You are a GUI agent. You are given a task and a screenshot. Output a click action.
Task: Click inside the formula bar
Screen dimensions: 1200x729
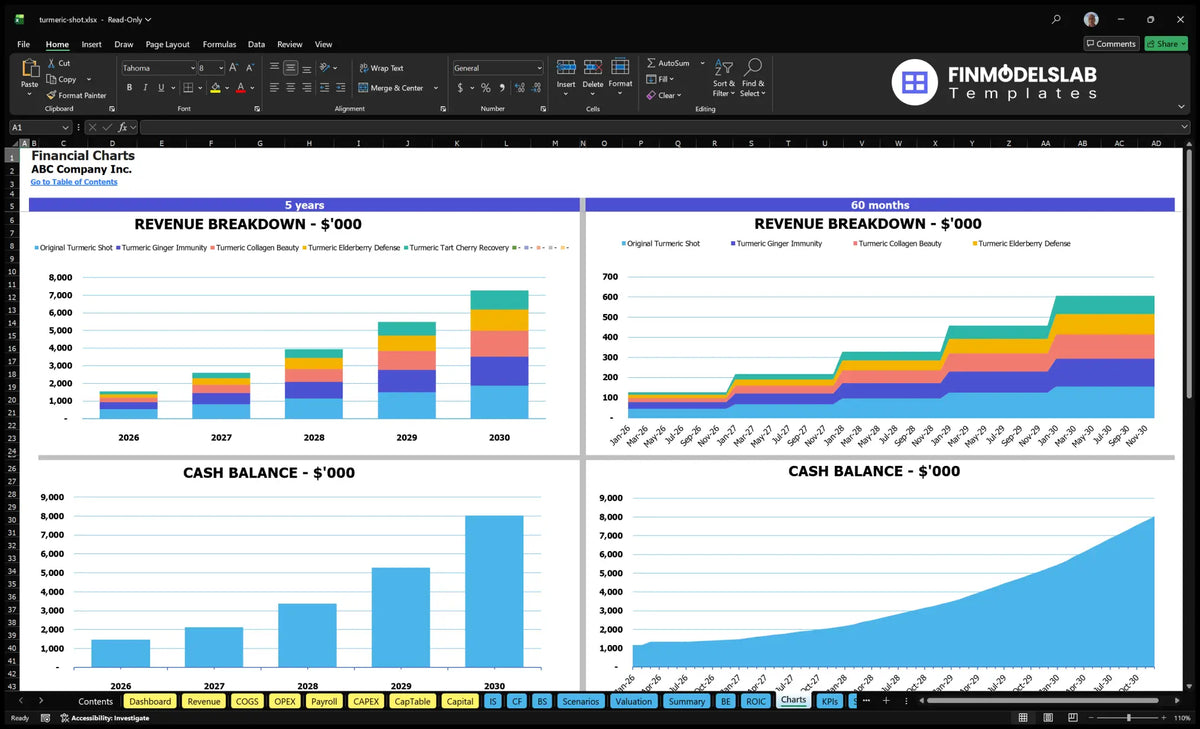[x=665, y=128]
